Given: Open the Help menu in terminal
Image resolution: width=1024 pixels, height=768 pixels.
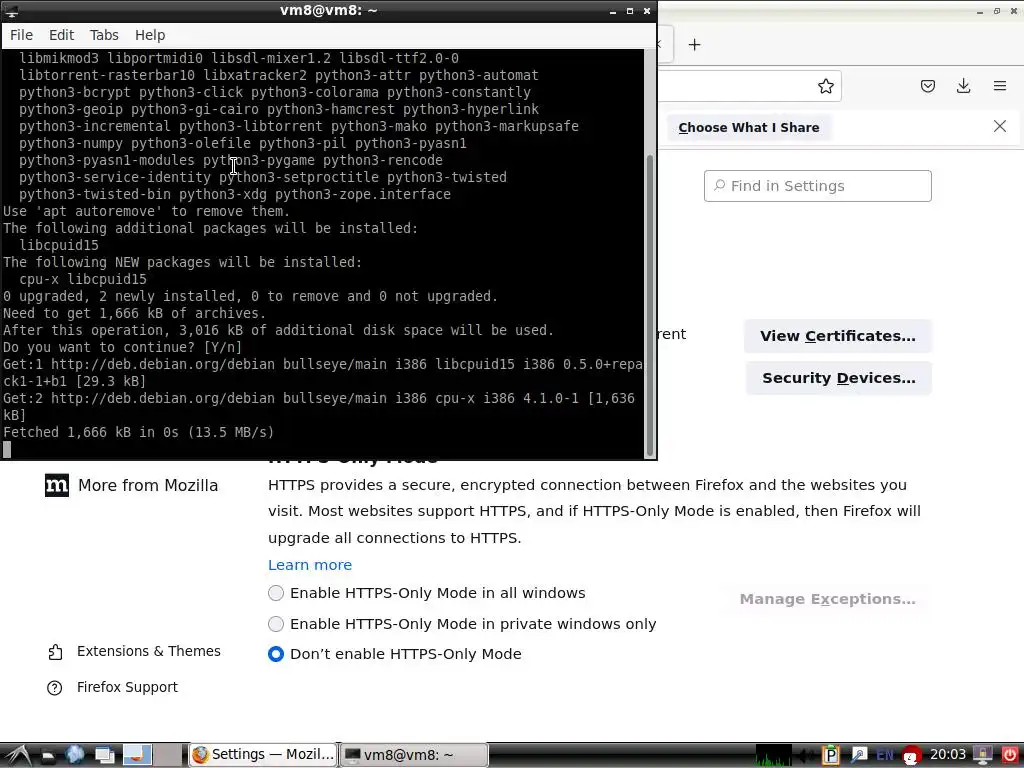Looking at the screenshot, I should tap(150, 35).
